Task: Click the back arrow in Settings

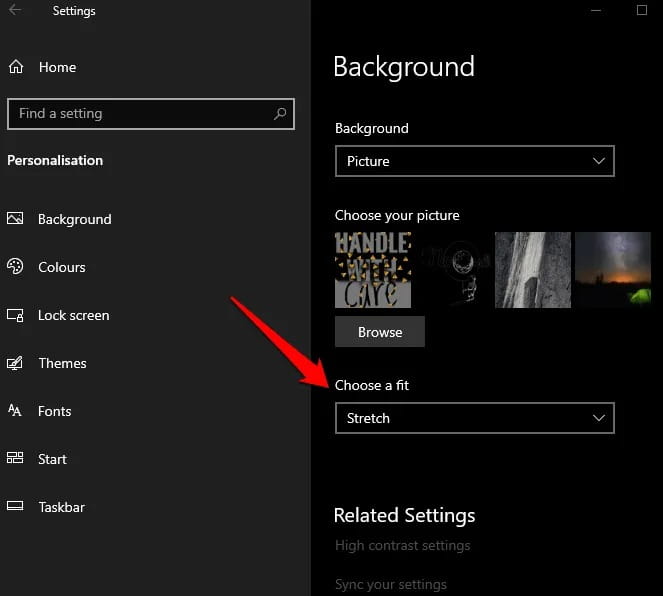Action: coord(15,10)
